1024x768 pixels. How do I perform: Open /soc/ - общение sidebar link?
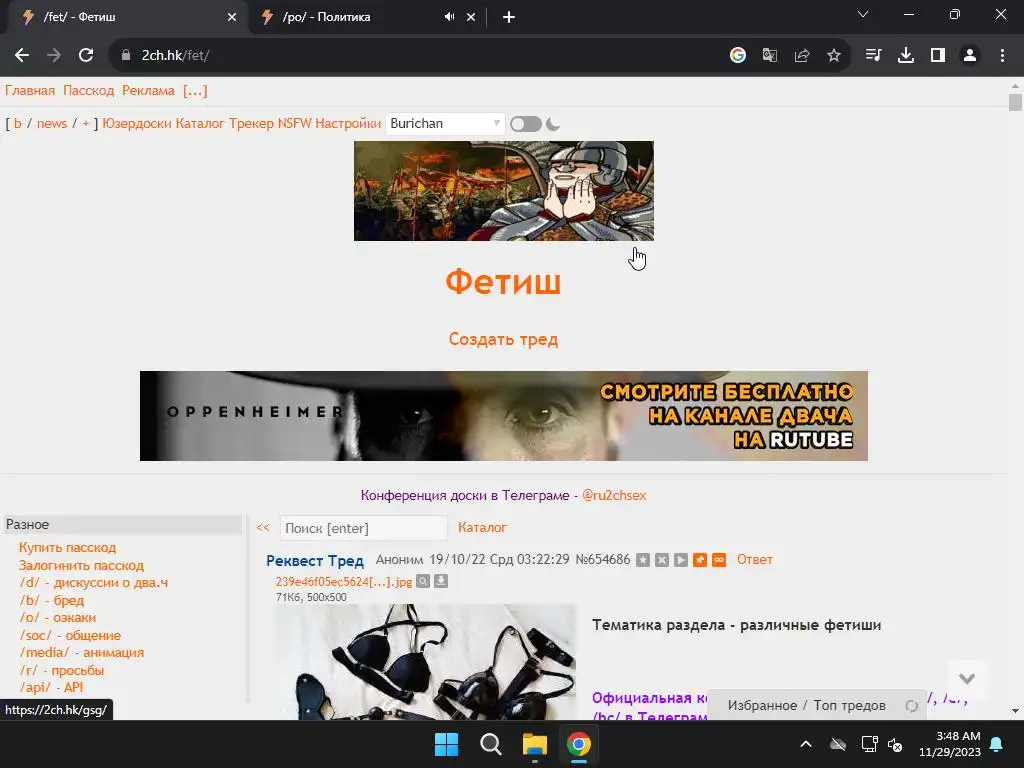pos(70,635)
